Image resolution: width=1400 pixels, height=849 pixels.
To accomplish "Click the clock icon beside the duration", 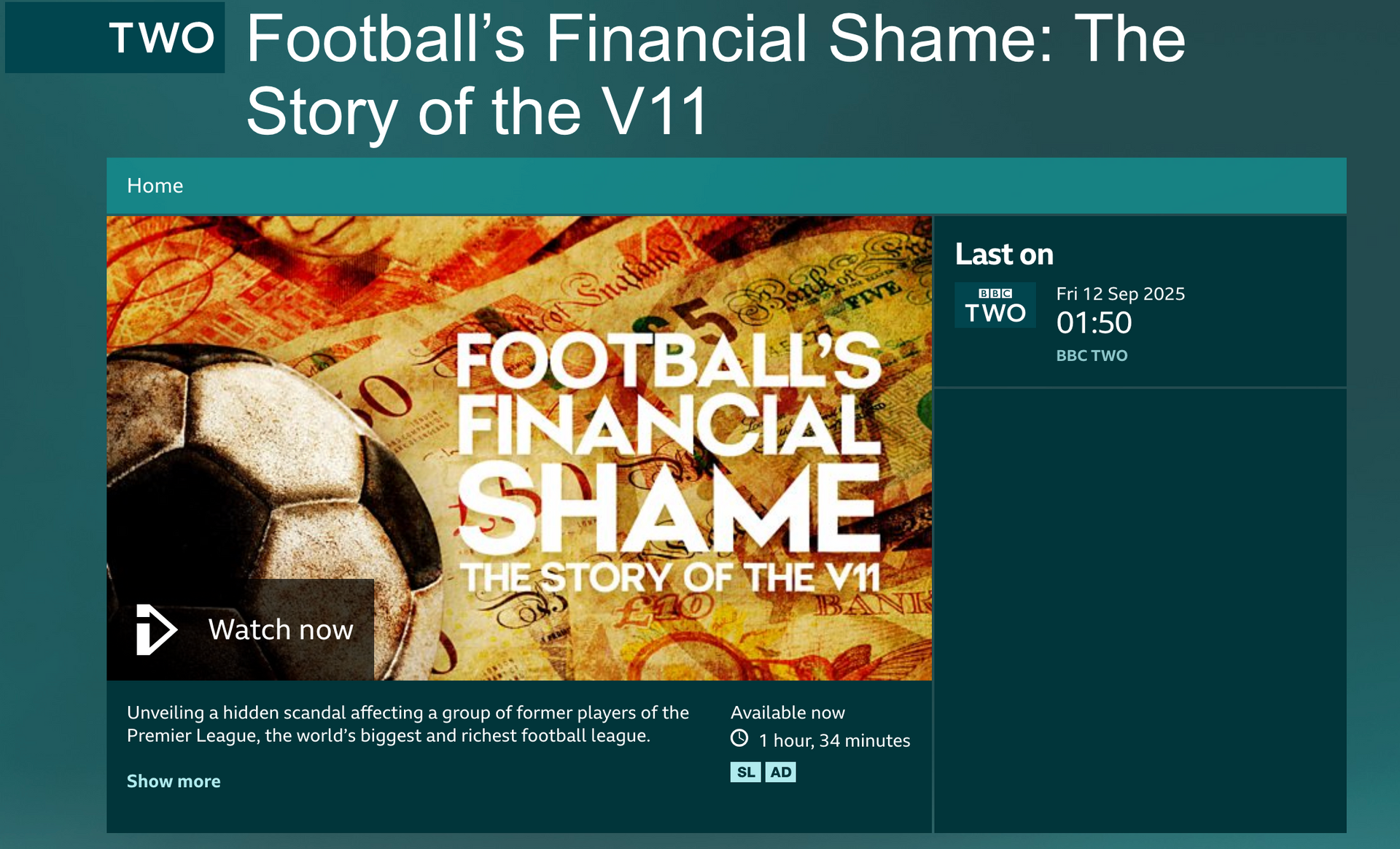I will (739, 738).
